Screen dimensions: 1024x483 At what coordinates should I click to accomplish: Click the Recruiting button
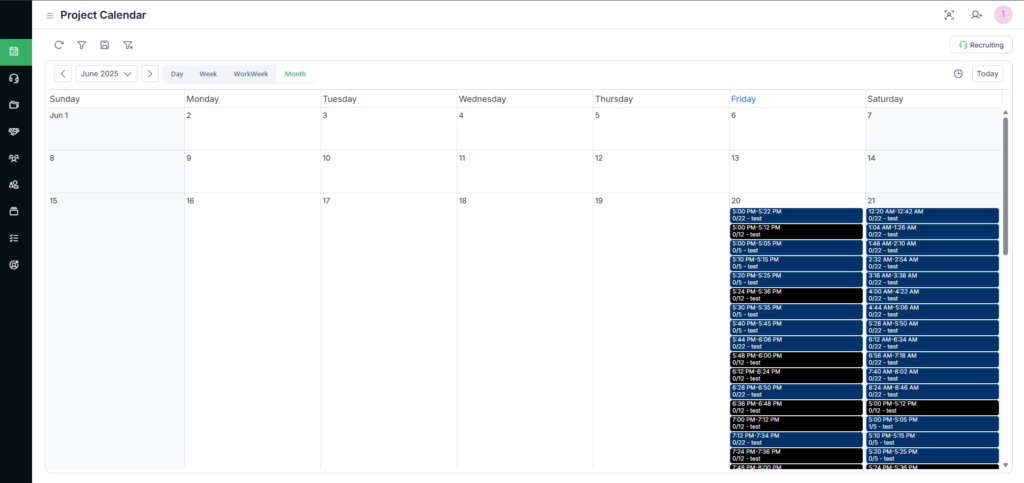[980, 45]
